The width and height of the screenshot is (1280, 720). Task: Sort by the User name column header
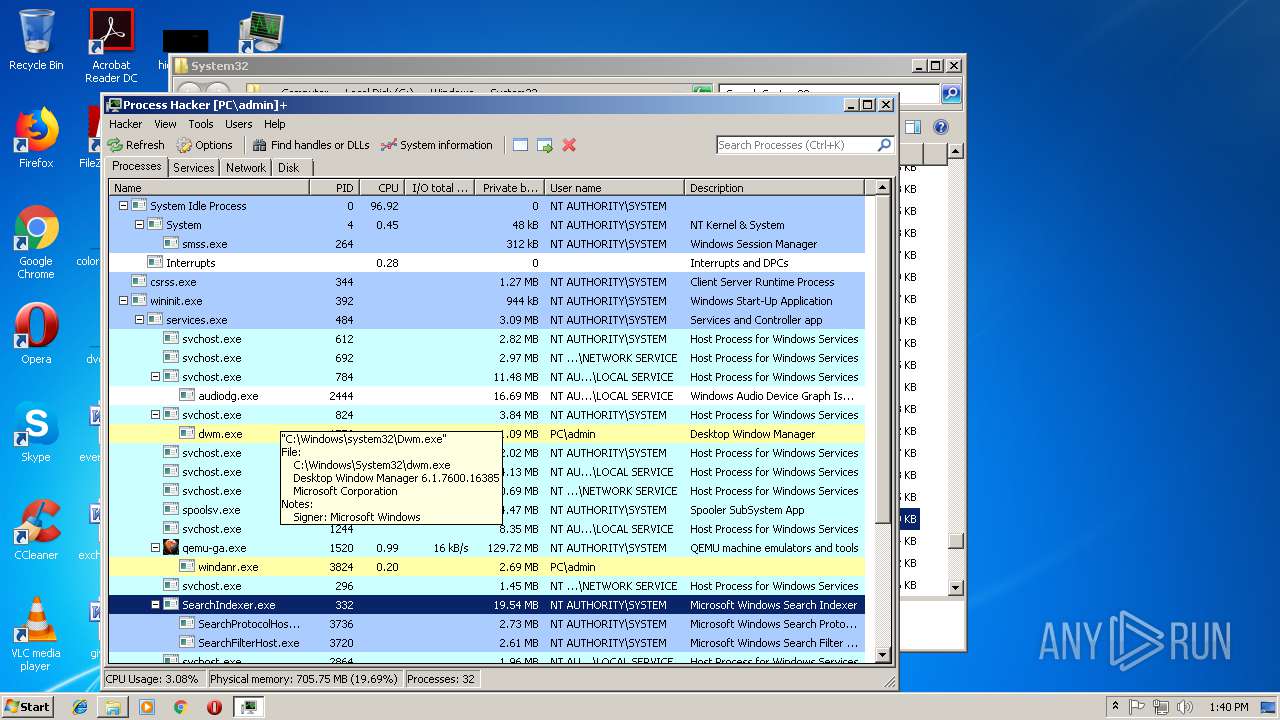614,188
